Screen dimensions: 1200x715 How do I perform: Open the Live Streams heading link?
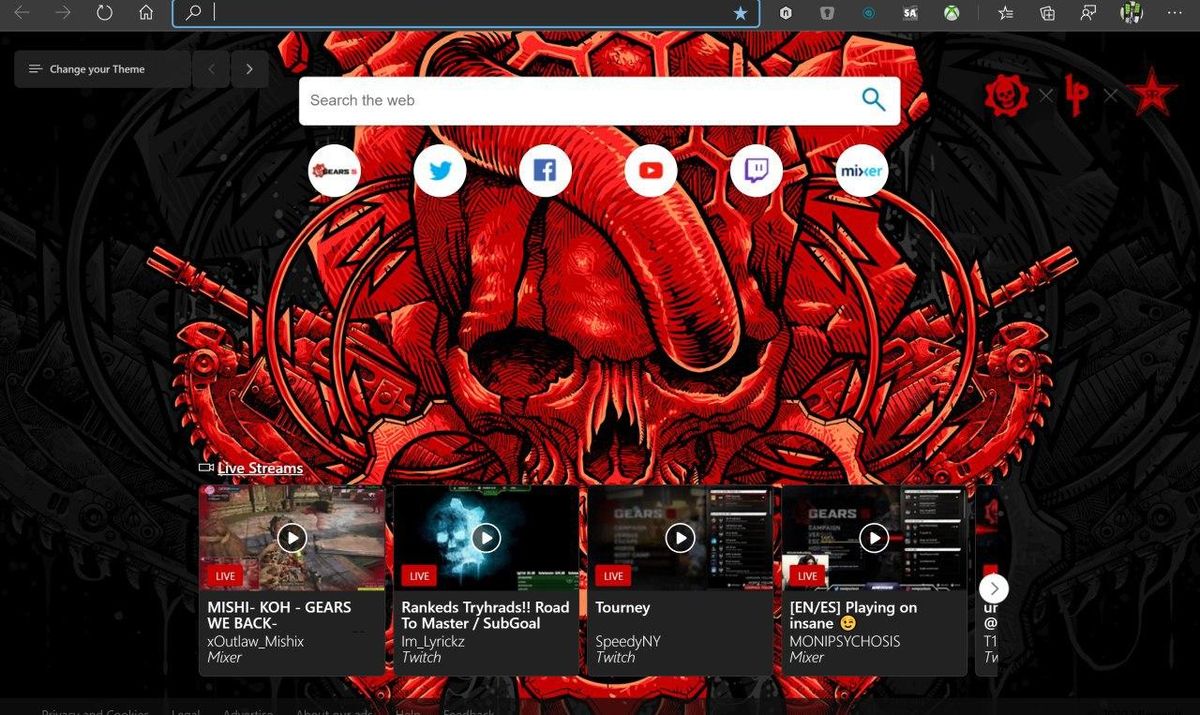[x=260, y=468]
